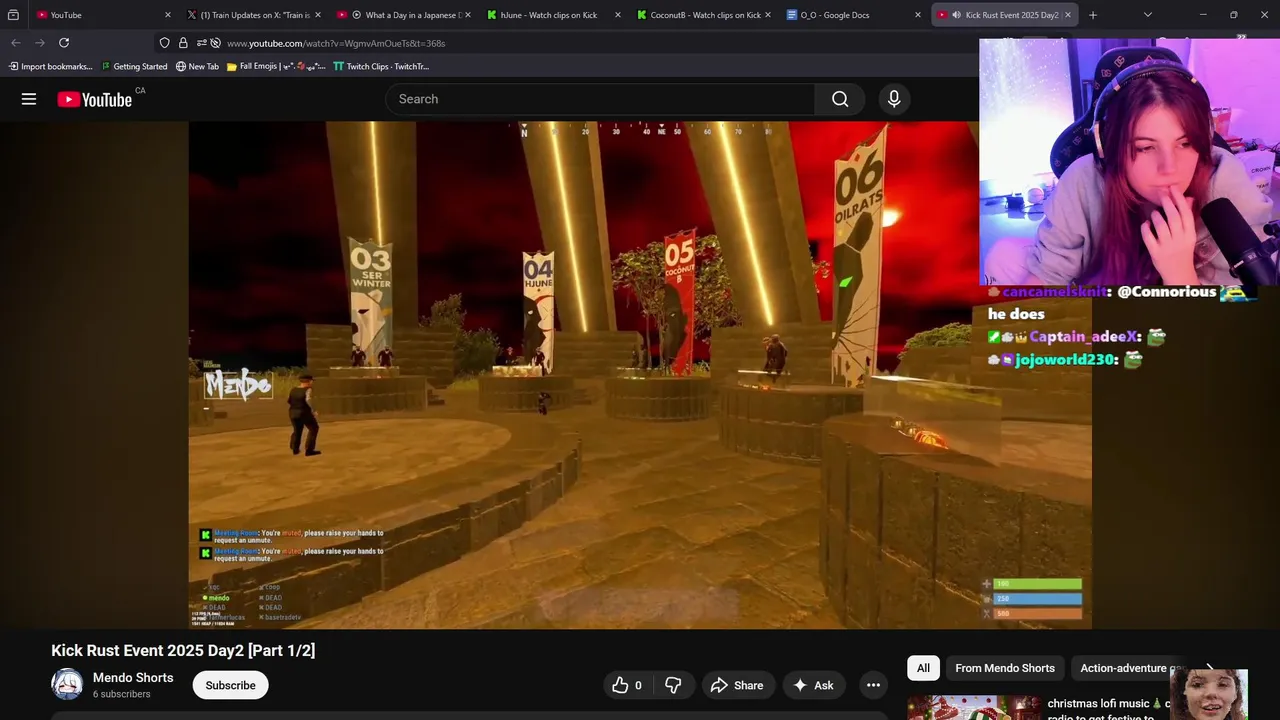Start voice search with the microphone icon
The height and width of the screenshot is (720, 1280).
[894, 99]
